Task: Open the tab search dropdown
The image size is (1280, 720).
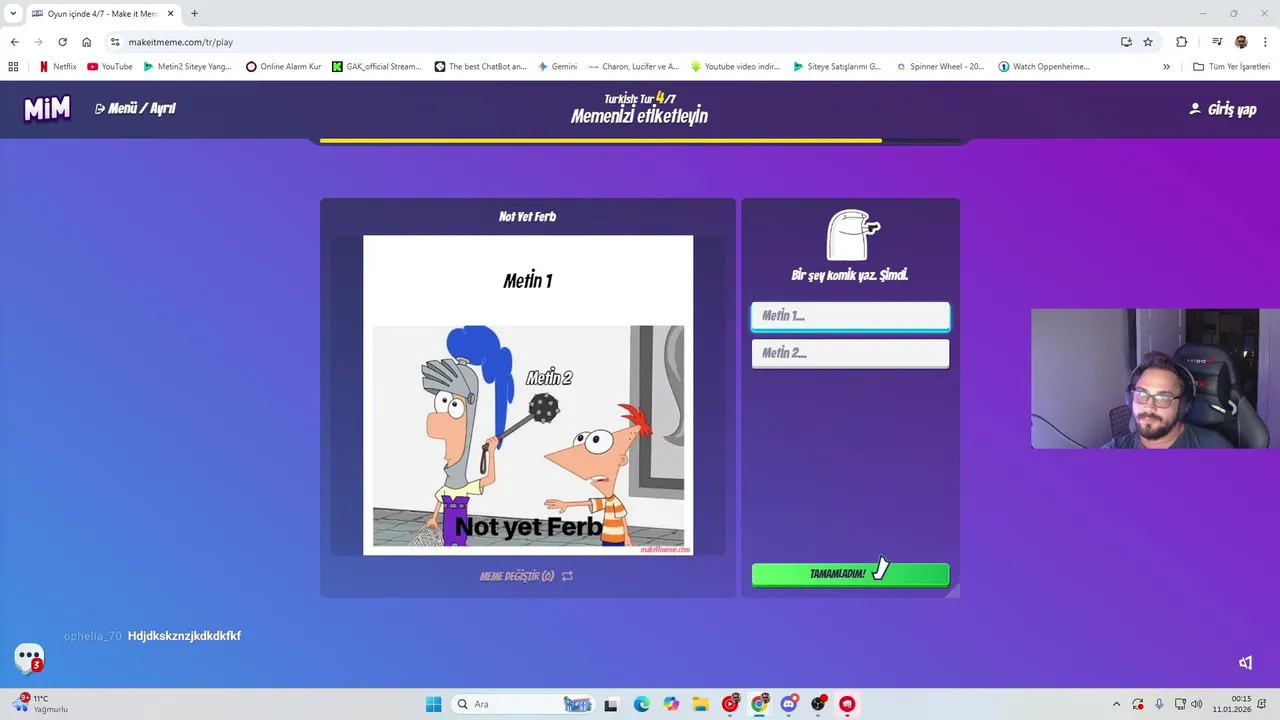Action: (13, 13)
